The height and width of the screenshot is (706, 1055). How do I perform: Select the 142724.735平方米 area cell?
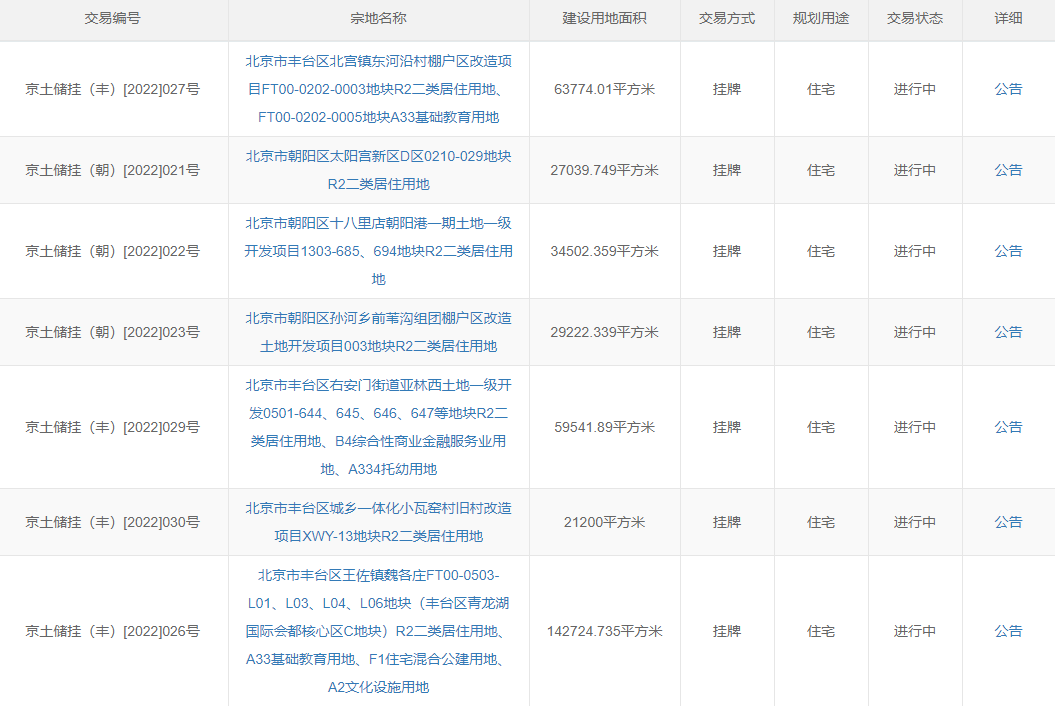pyautogui.click(x=604, y=631)
